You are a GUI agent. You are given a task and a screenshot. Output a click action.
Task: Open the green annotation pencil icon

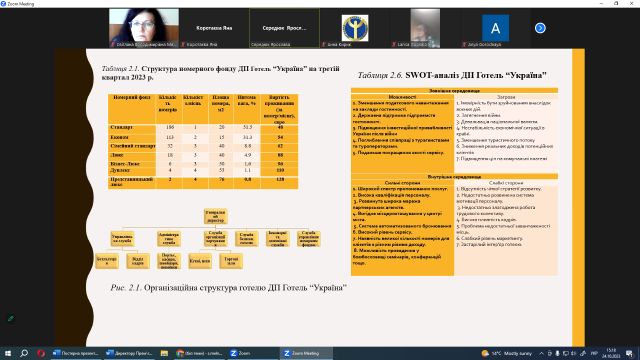tap(11, 318)
